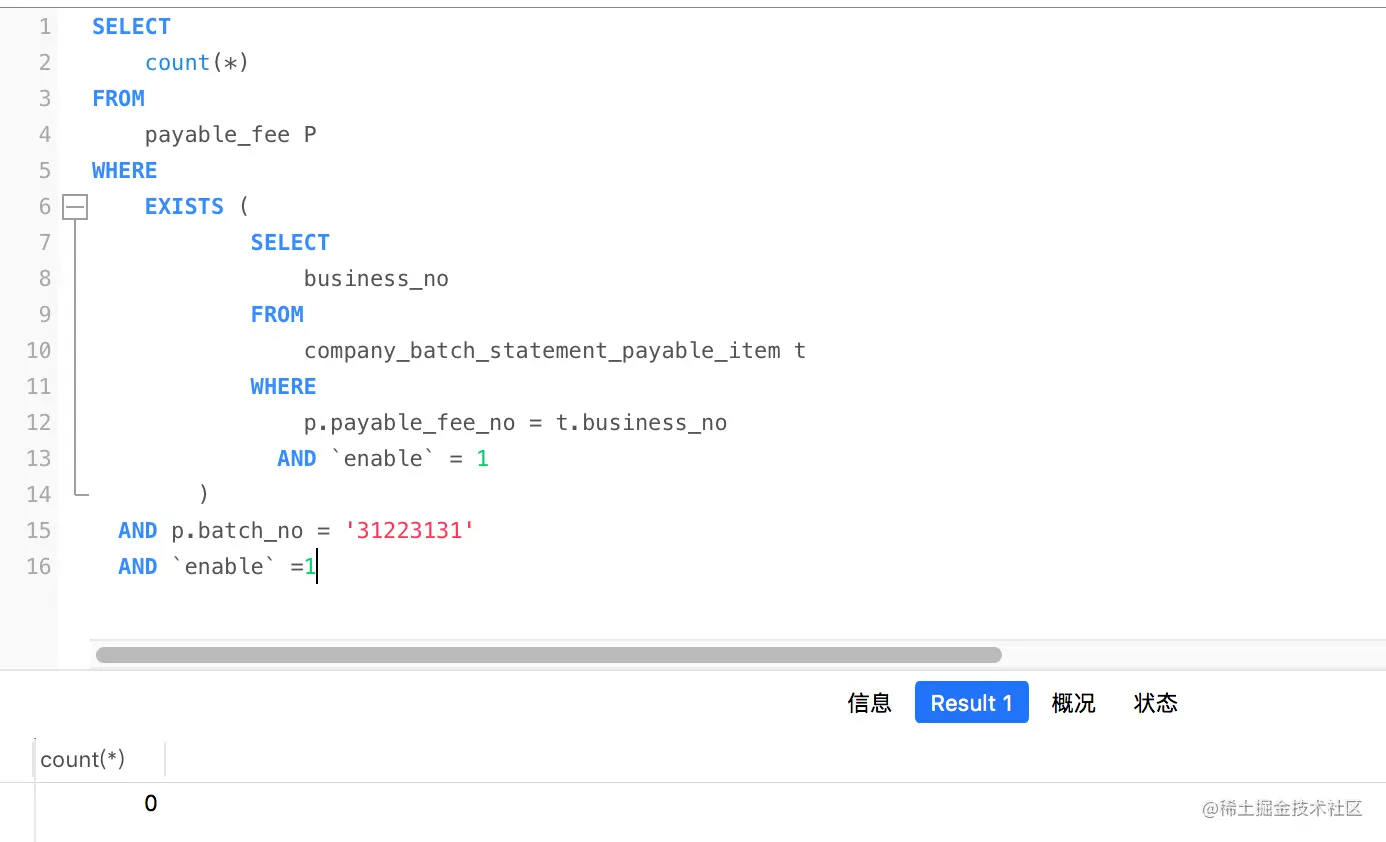
Task: Click the result cell showing 0
Action: (x=151, y=803)
